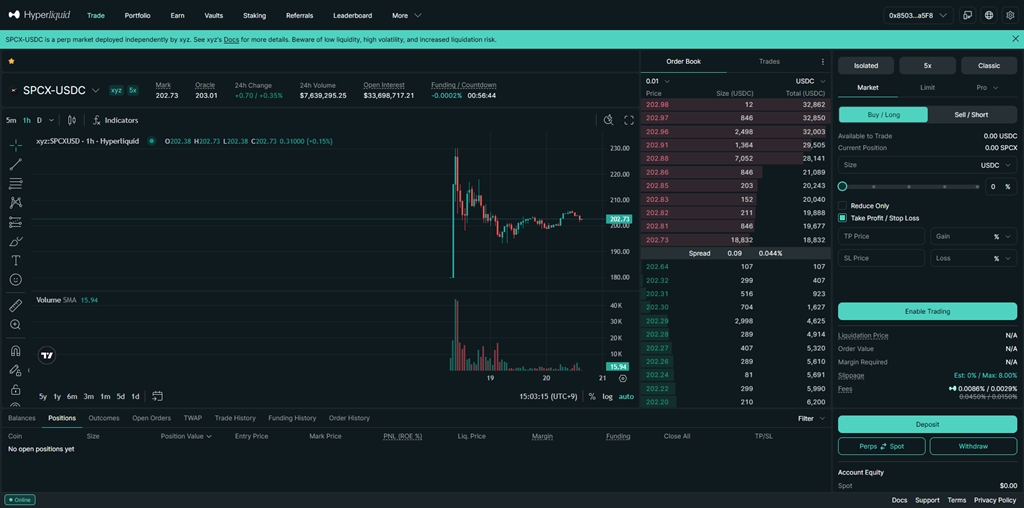The height and width of the screenshot is (508, 1024).
Task: Toggle stay-in-drawing-mode pencil lock
Action: [16, 370]
